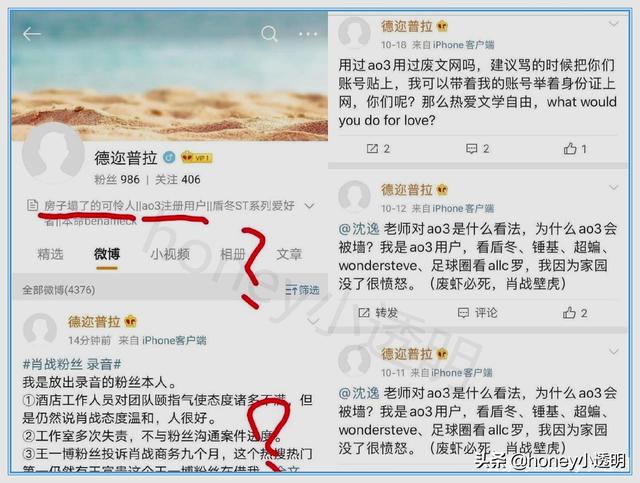Like the 10-12 post with thumbs-up

click(x=569, y=313)
